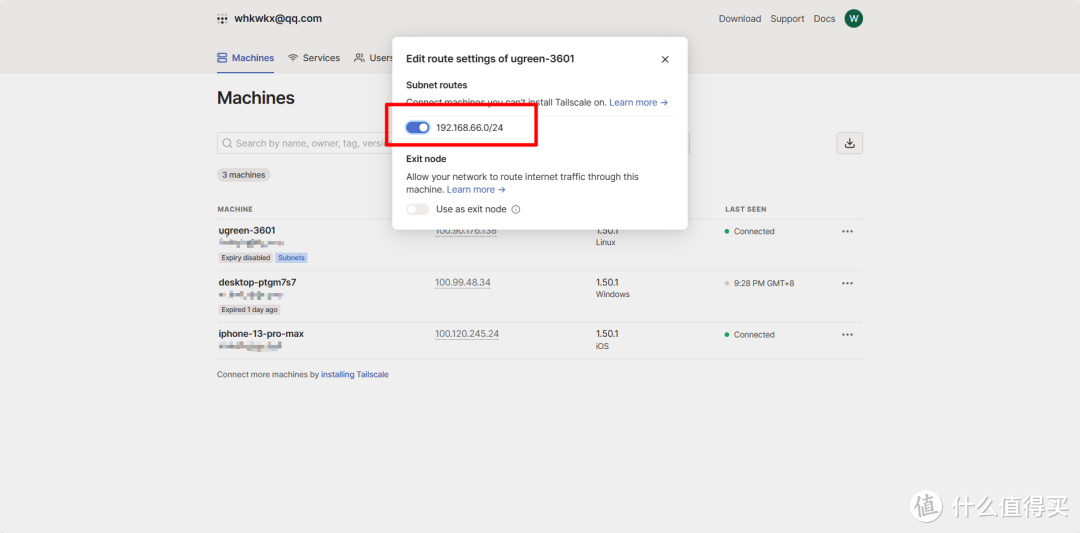1080x533 pixels.
Task: Close the Edit route settings dialog
Action: pyautogui.click(x=665, y=60)
